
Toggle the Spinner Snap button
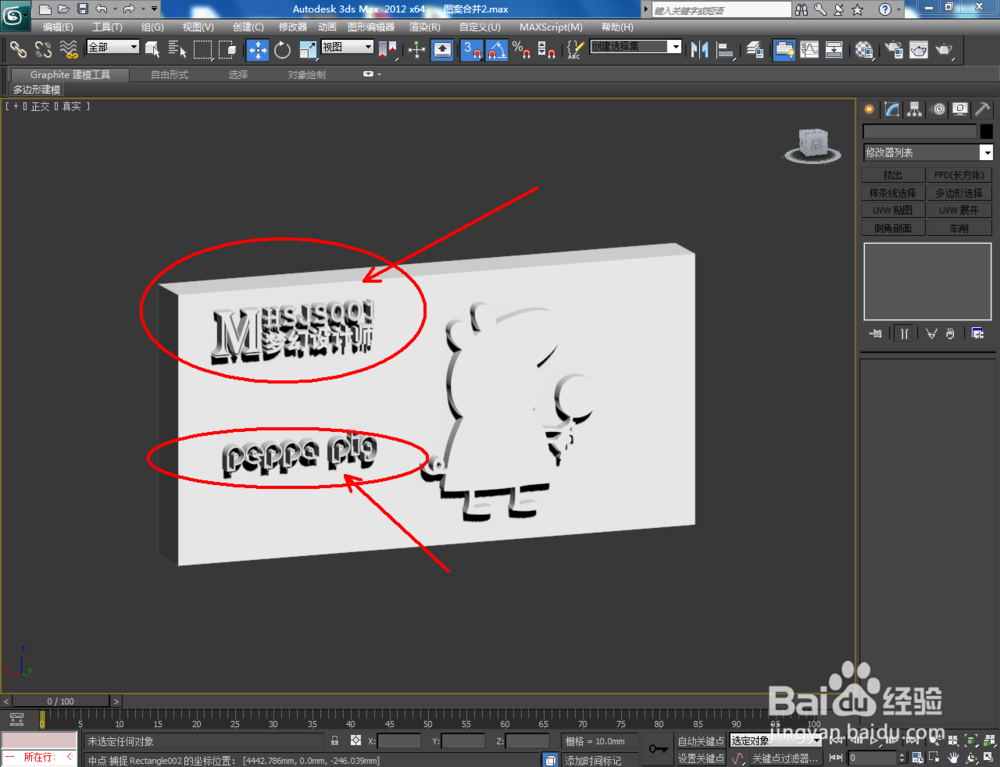[546, 49]
